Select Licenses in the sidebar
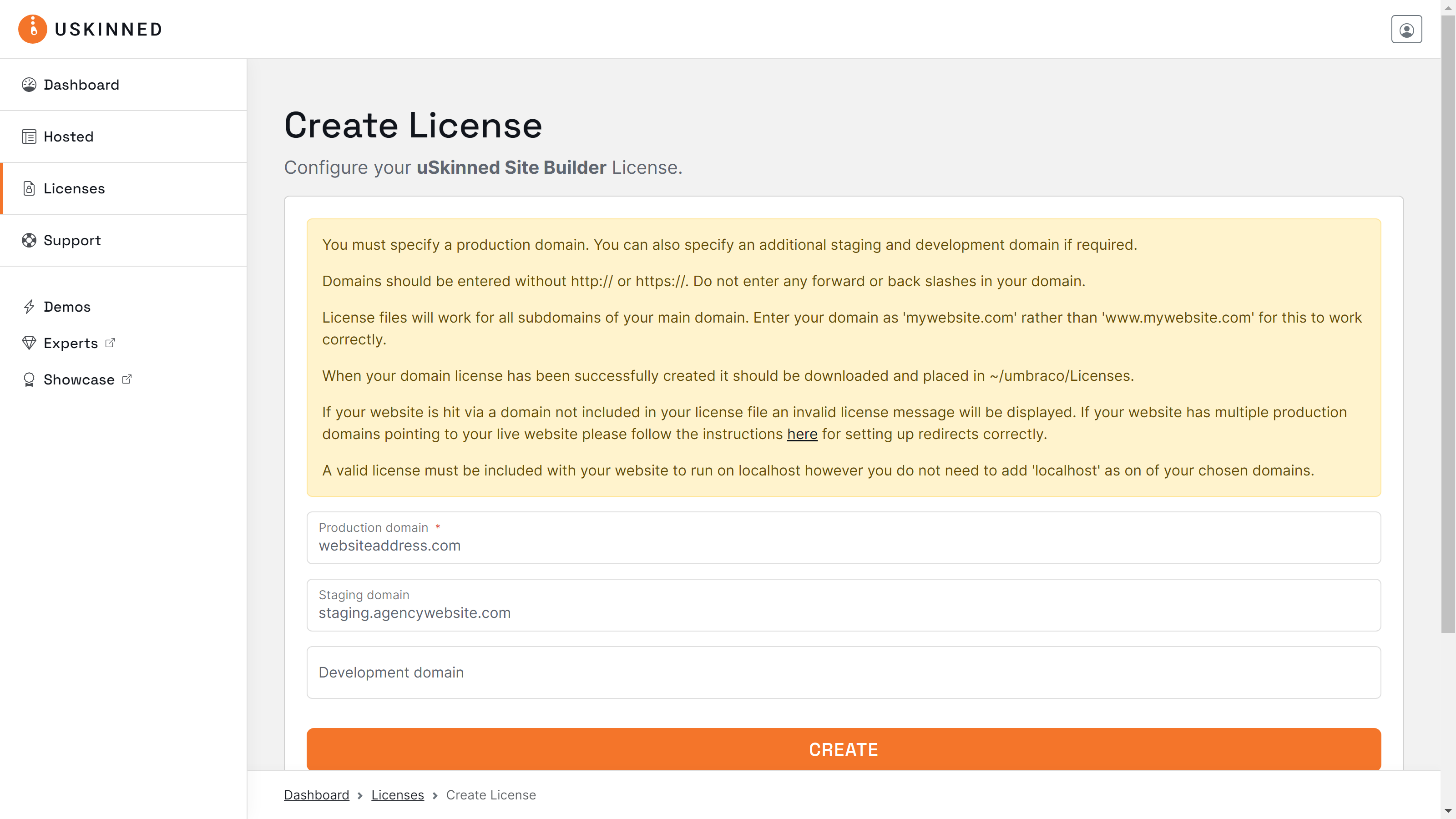 click(123, 189)
